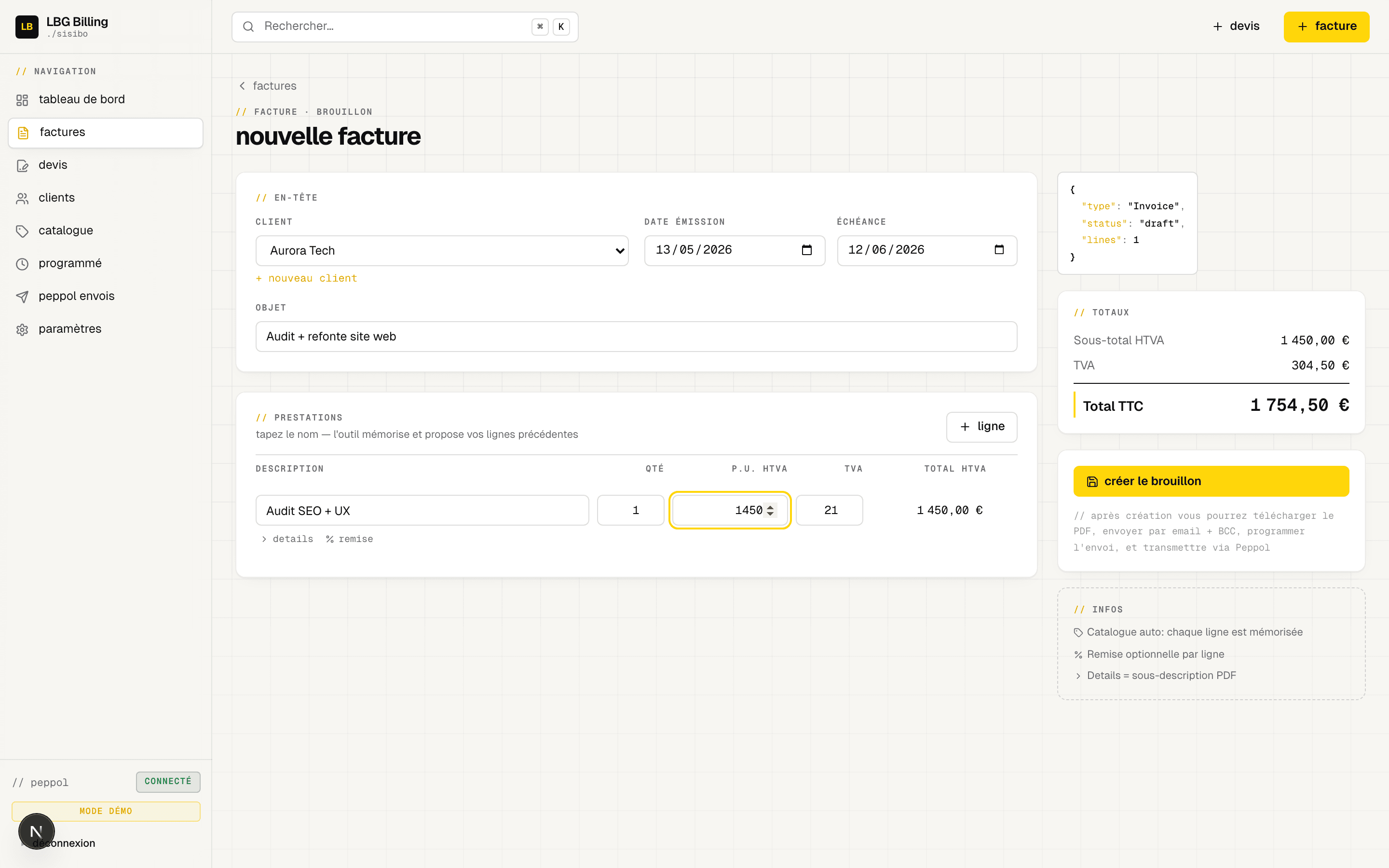This screenshot has height=868, width=1389.
Task: Click the CONNECTÉ peppol badge
Action: pos(168,782)
